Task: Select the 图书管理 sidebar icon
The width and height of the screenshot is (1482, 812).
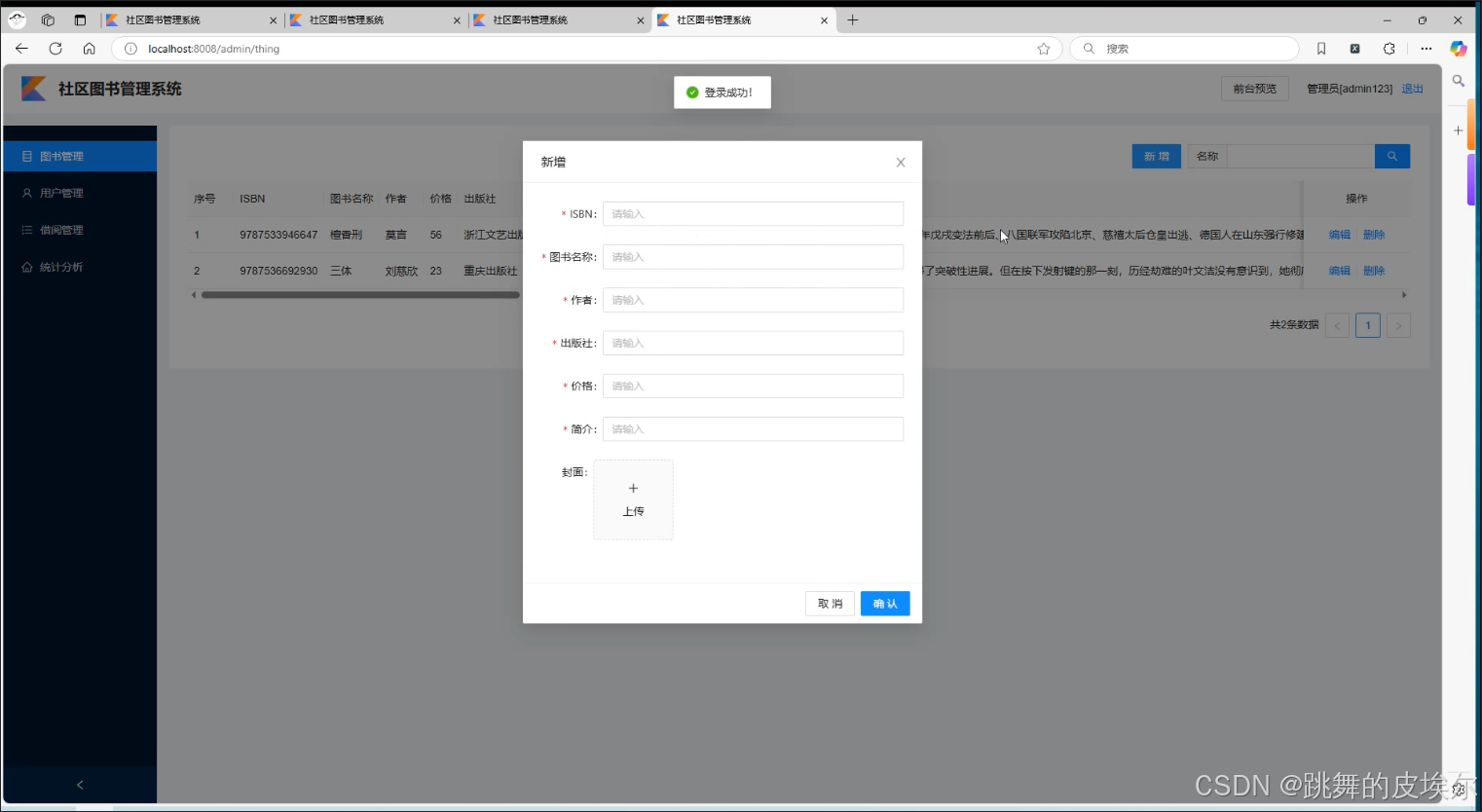Action: click(x=25, y=156)
